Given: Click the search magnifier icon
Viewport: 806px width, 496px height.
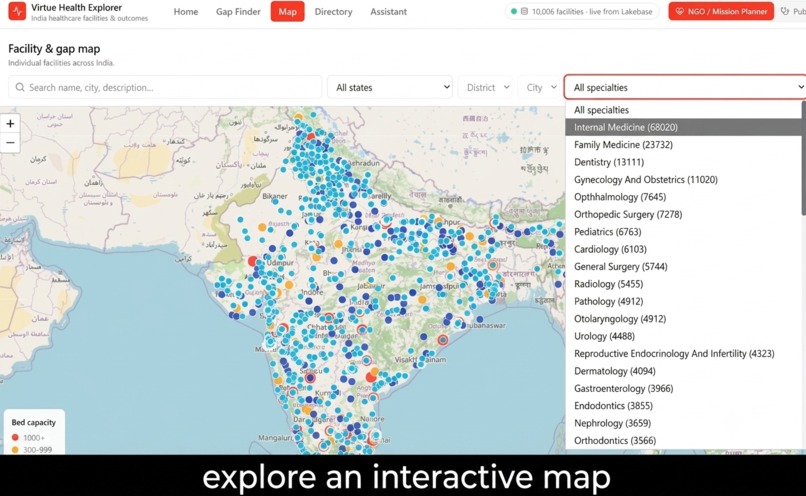Looking at the screenshot, I should [20, 87].
